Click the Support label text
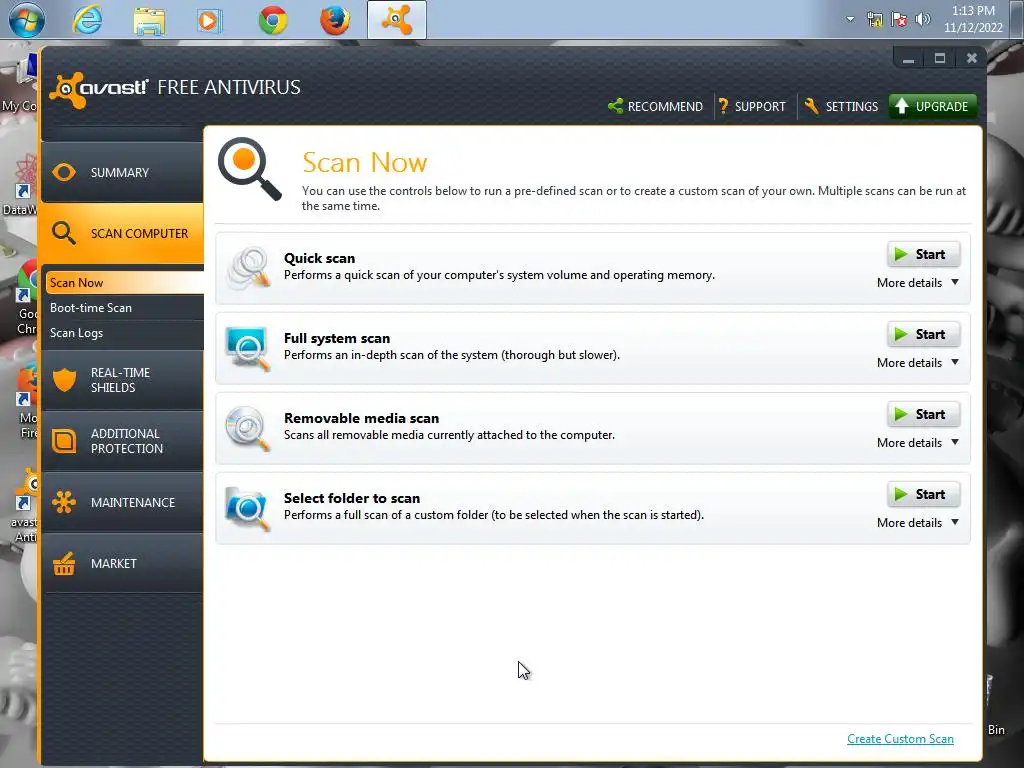This screenshot has height=768, width=1024. (760, 106)
